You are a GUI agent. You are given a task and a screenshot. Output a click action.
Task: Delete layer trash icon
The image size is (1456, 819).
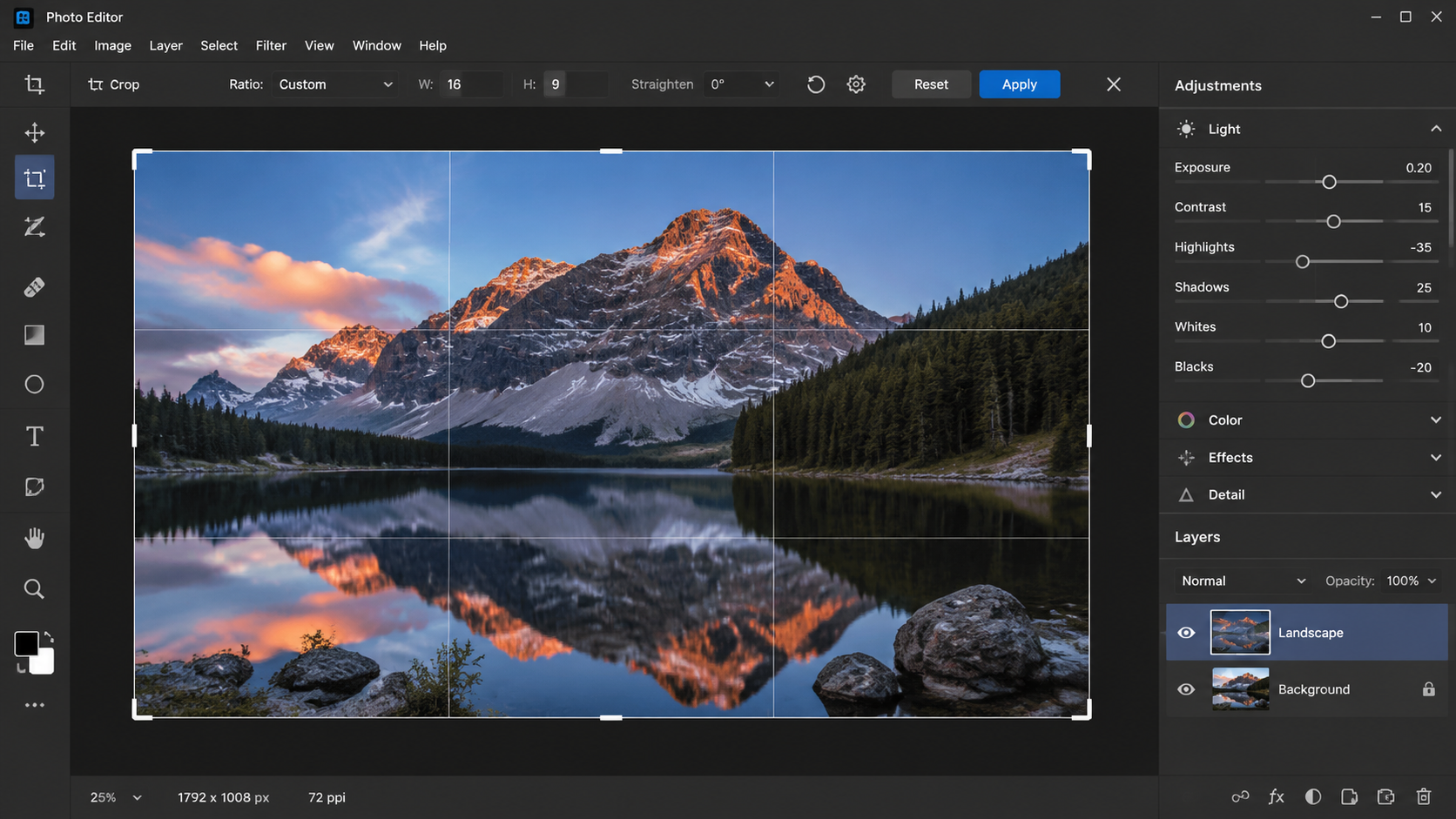[1424, 796]
